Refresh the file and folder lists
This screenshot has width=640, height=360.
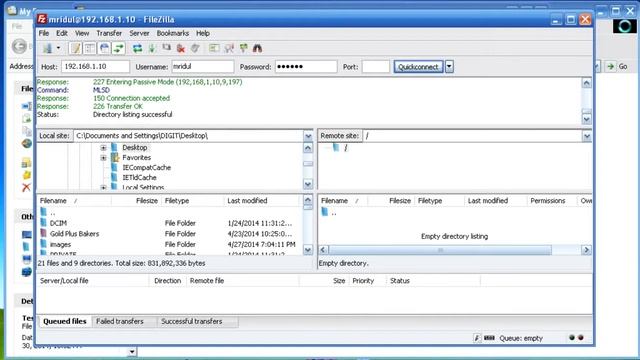(x=138, y=48)
